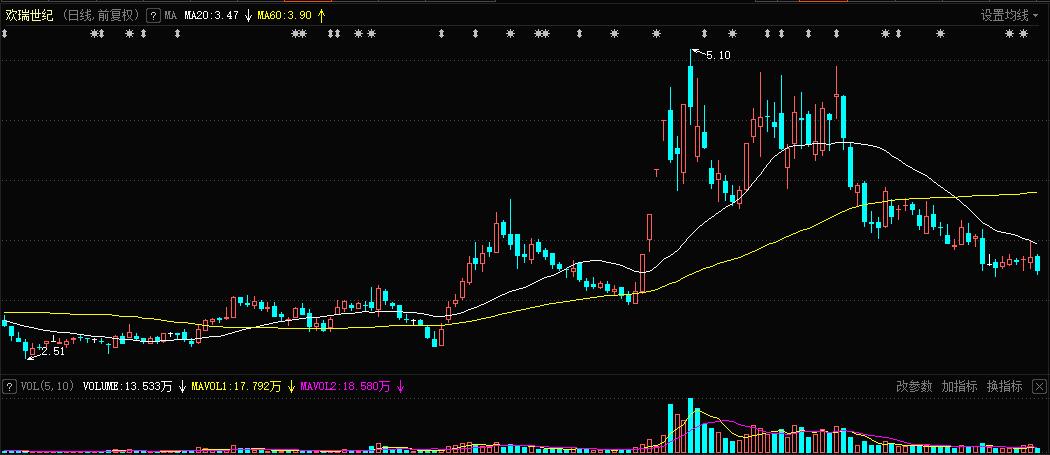The width and height of the screenshot is (1050, 455).
Task: Click the red T marker on the chart
Action: (x=657, y=173)
